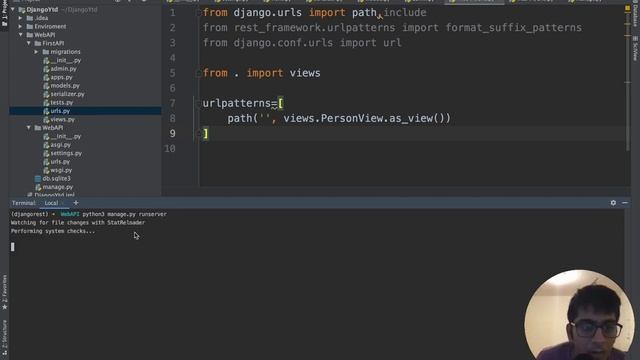Collapse the DjangoYtd project root

(13, 9)
